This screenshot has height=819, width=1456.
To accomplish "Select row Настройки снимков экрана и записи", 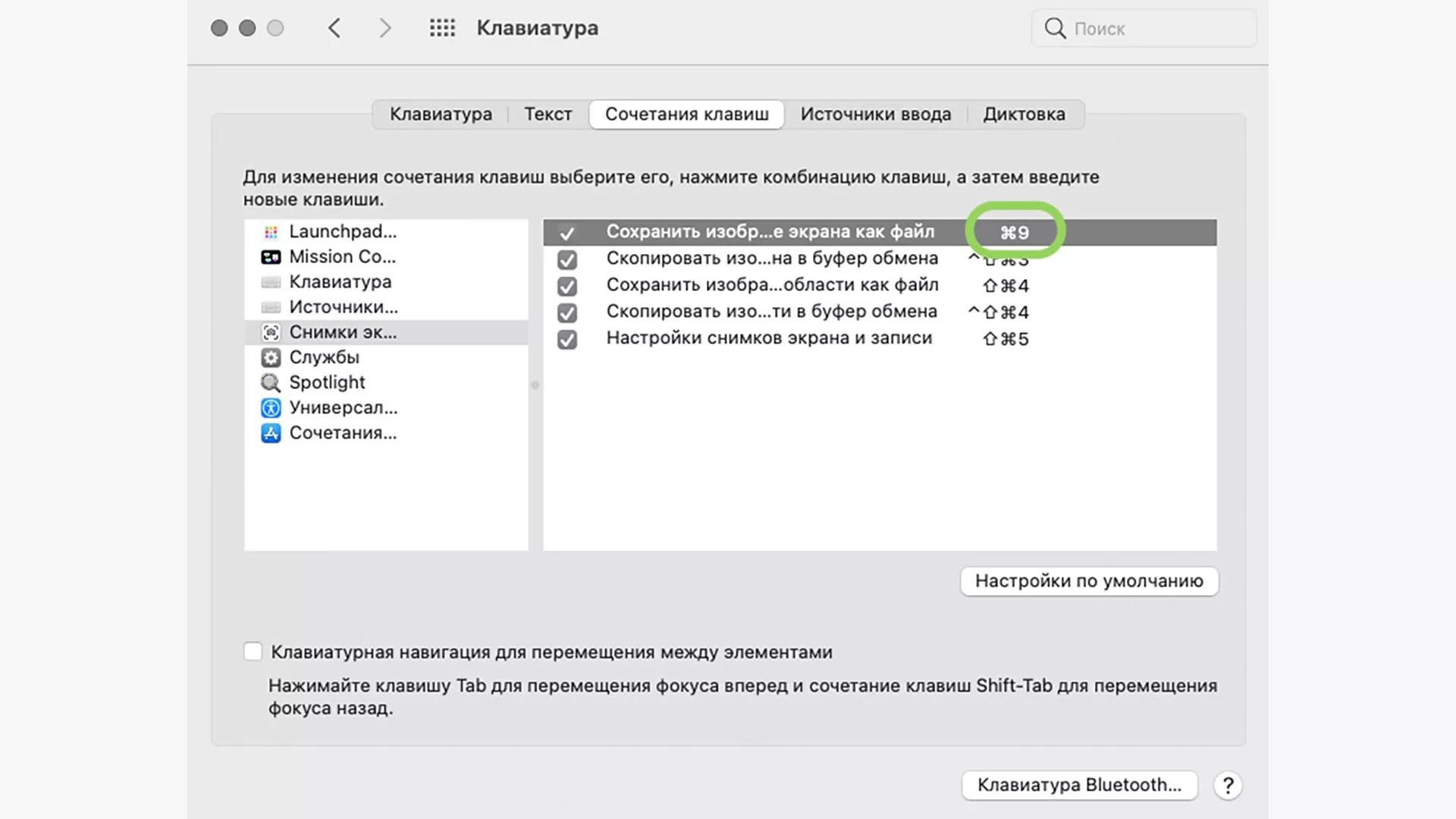I will tap(880, 339).
